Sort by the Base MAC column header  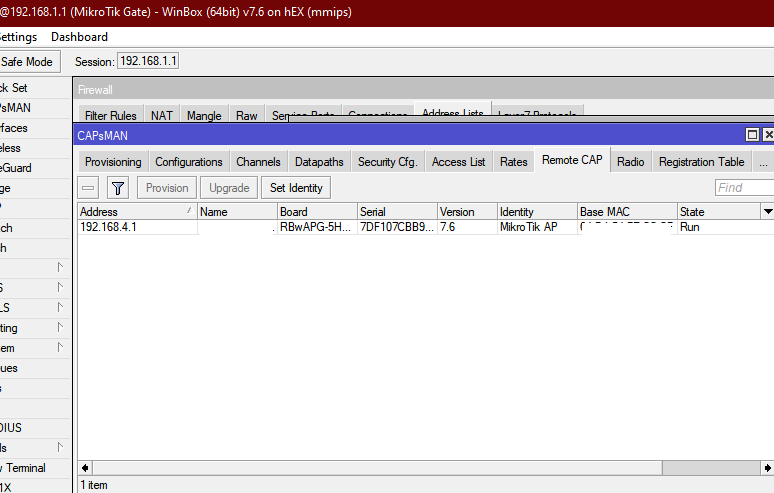[627, 212]
